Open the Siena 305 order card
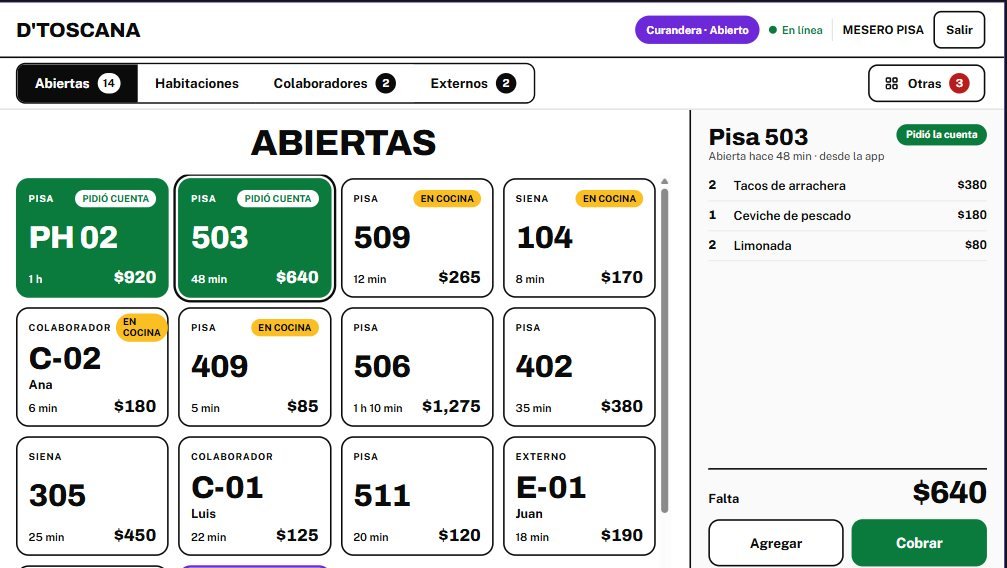 click(x=92, y=496)
